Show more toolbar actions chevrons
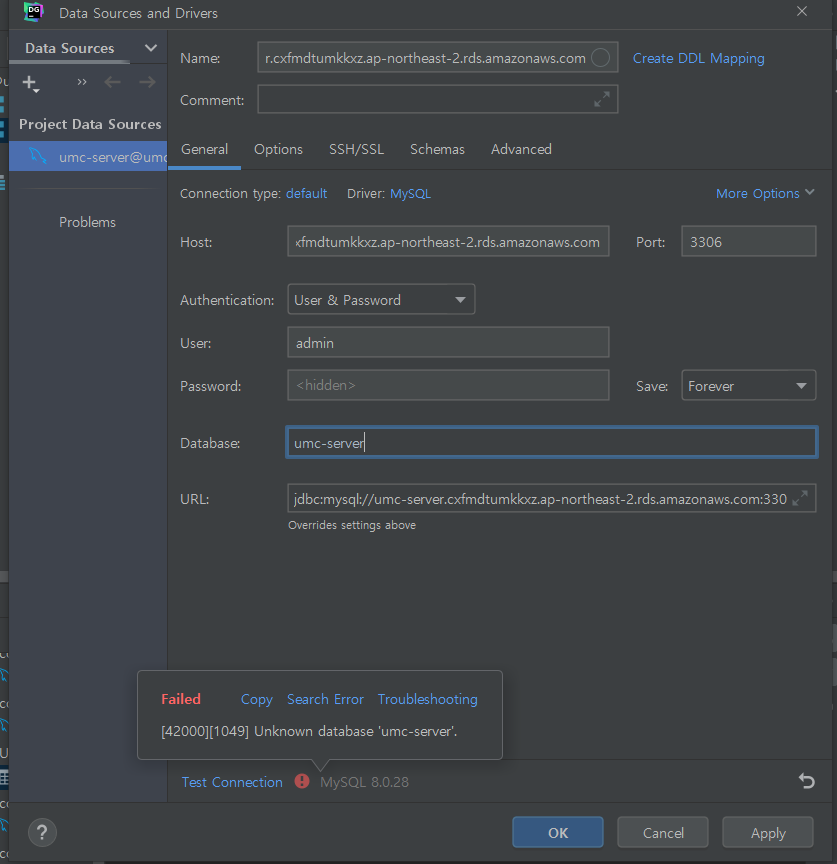This screenshot has height=864, width=837. coord(82,82)
